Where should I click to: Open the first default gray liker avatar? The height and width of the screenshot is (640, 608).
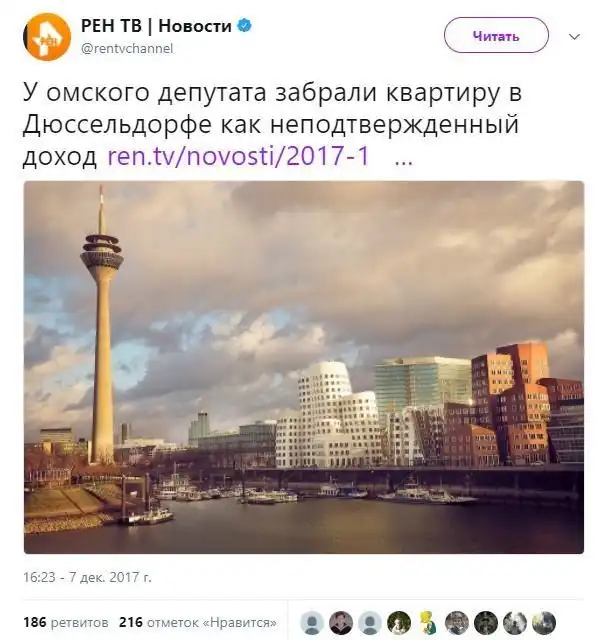[x=312, y=623]
